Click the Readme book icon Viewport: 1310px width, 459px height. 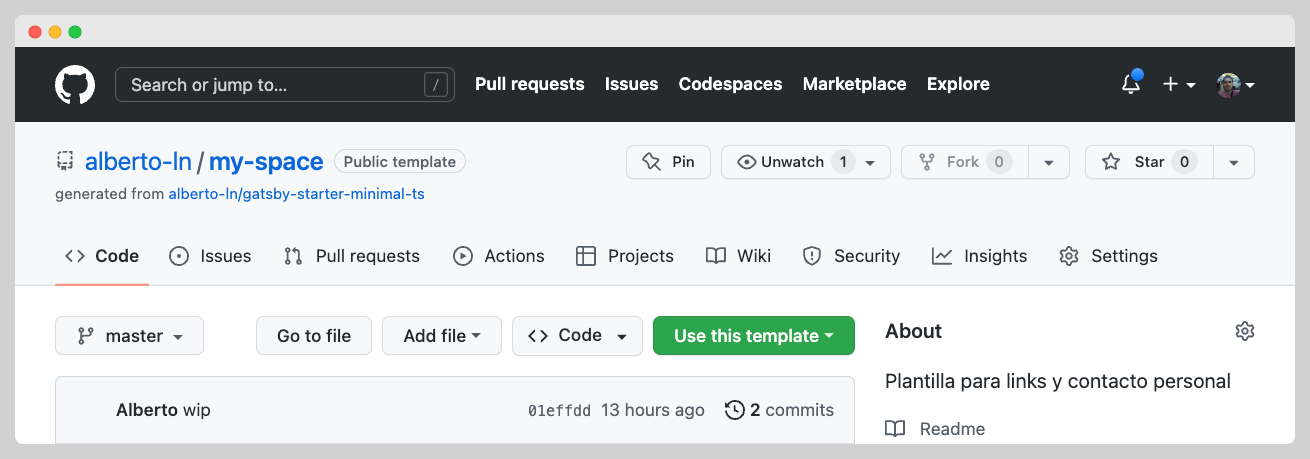(x=895, y=429)
